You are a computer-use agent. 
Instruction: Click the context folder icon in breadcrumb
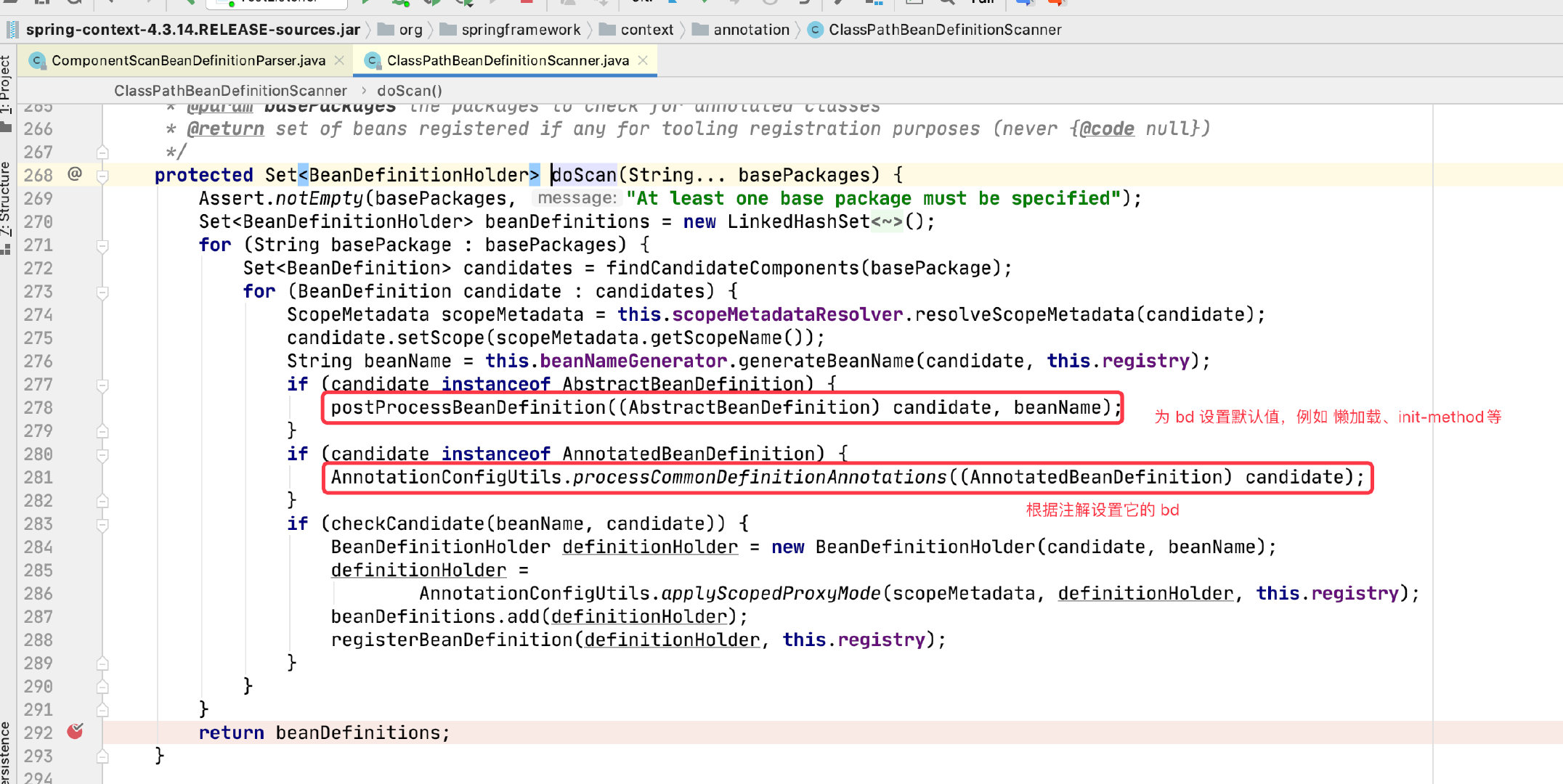[x=607, y=30]
